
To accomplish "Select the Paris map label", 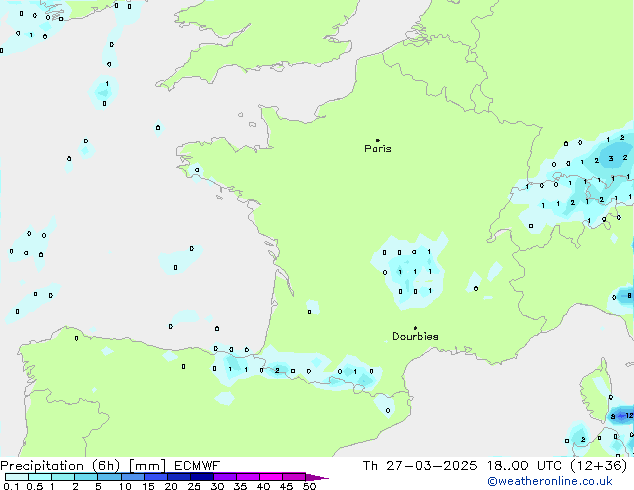I will (378, 149).
